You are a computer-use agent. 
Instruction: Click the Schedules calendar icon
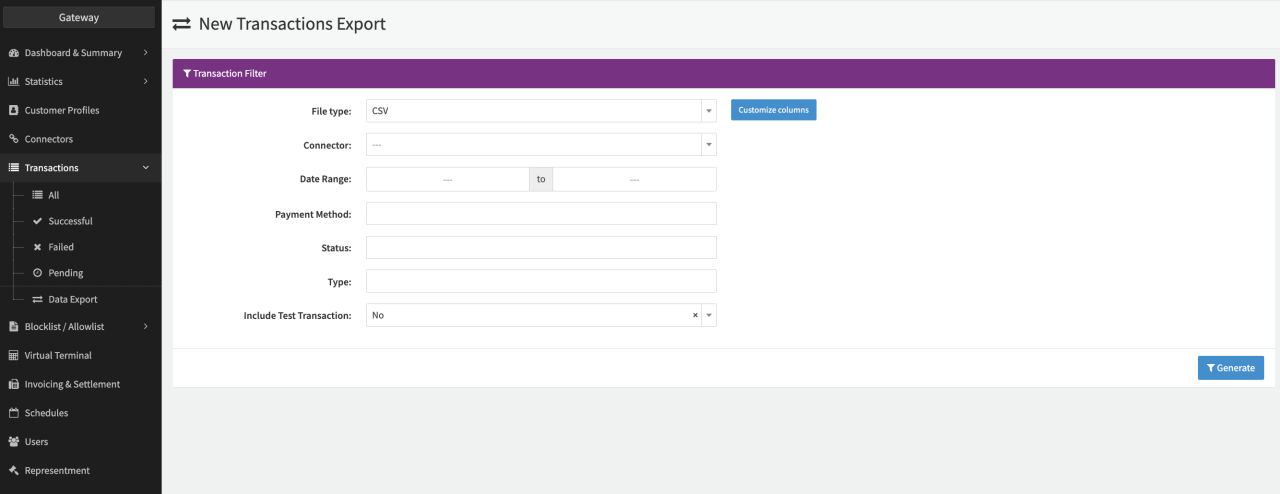click(x=14, y=413)
